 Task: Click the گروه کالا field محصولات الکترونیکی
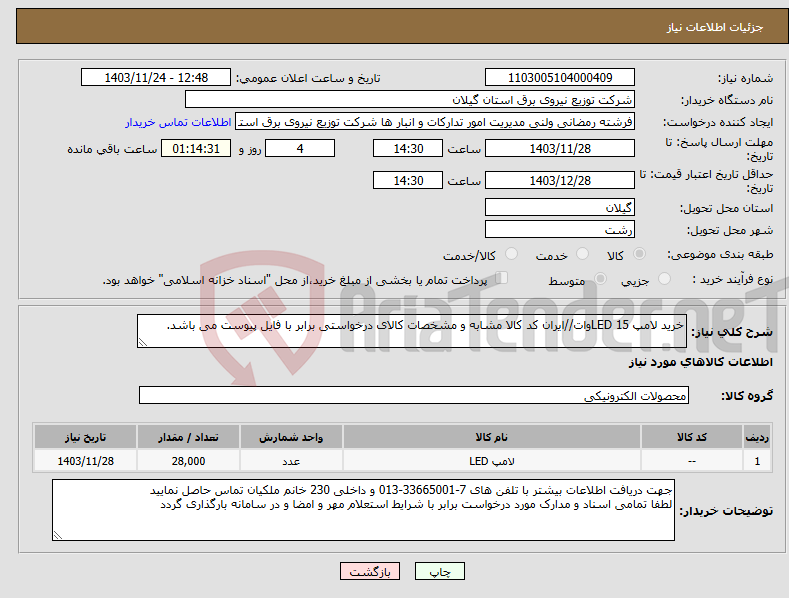pyautogui.click(x=414, y=396)
